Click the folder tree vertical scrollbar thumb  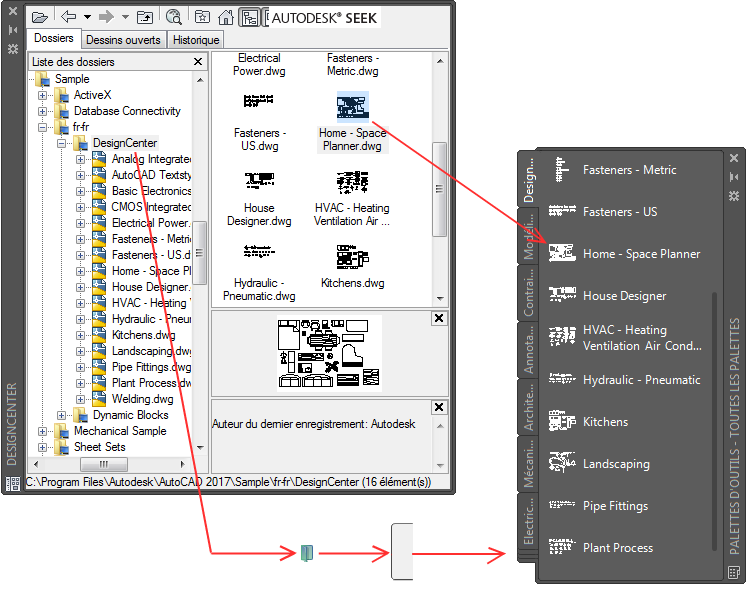[x=200, y=253]
